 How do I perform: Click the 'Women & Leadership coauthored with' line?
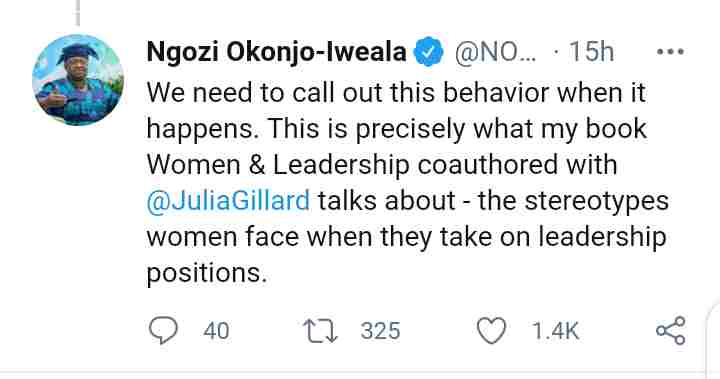click(382, 164)
